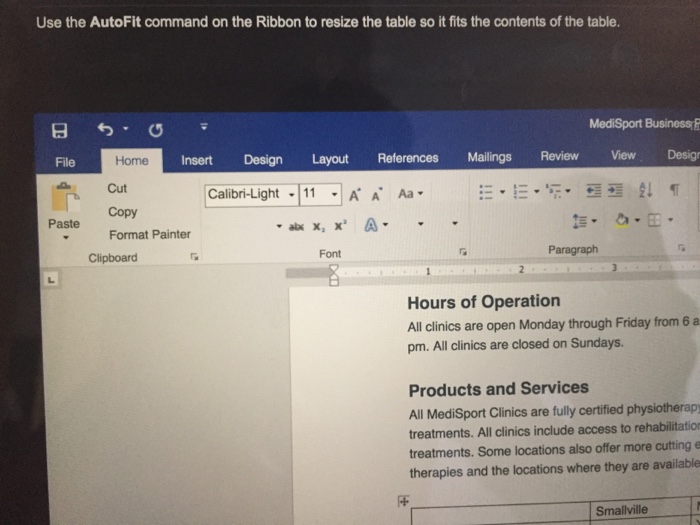Open Text Effects dropdown arrow
Screen dimensions: 700x525
point(385,225)
